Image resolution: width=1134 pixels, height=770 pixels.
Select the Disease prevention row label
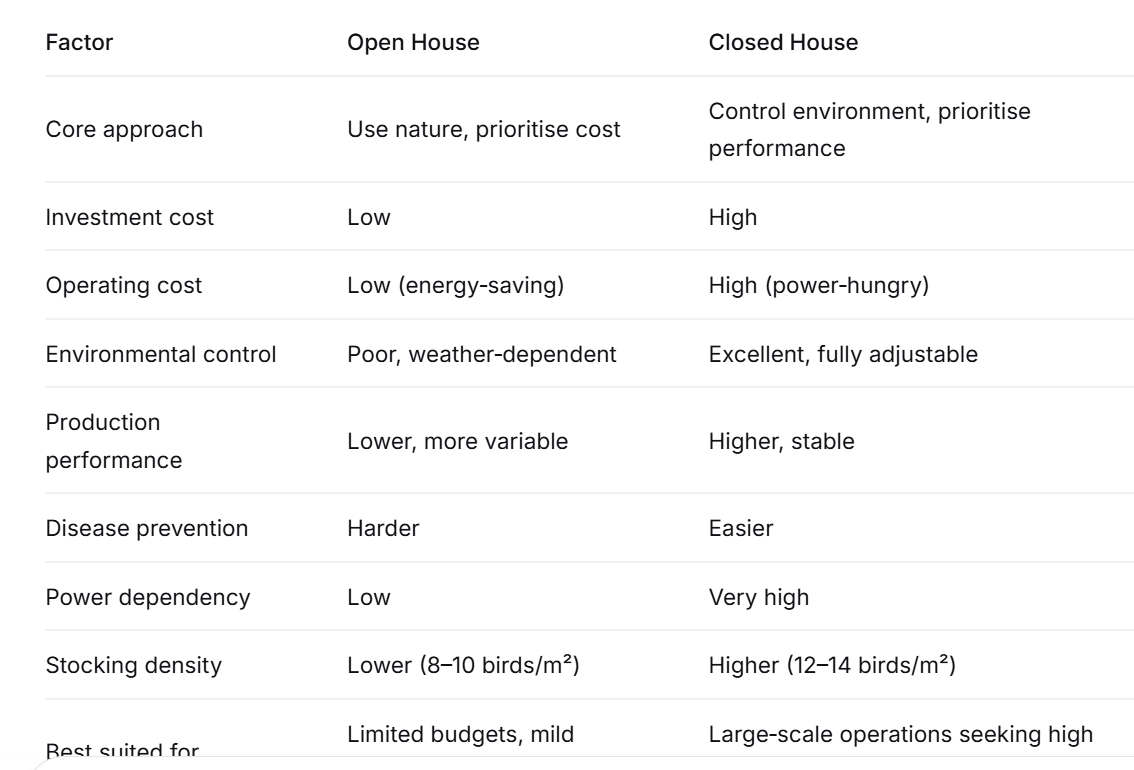coord(147,529)
